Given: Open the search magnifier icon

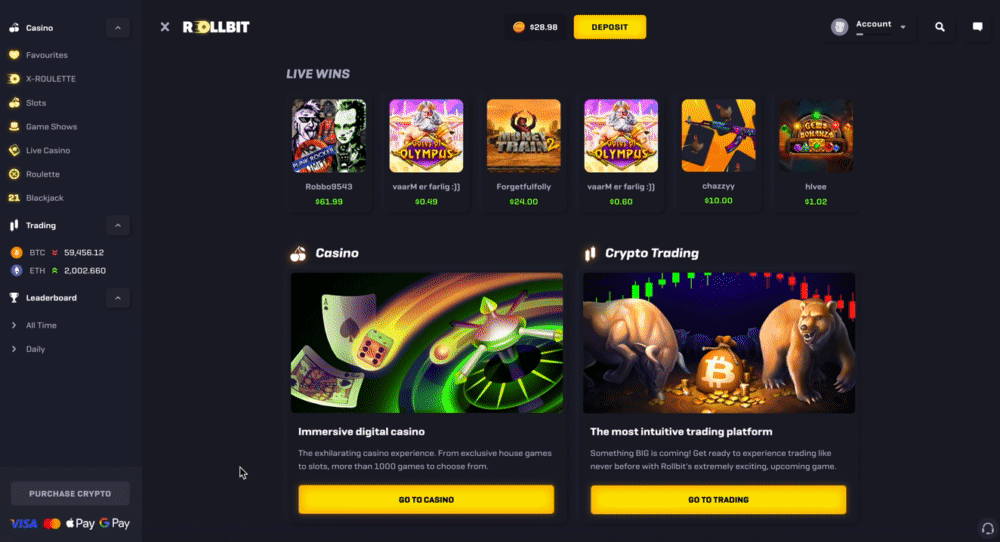Looking at the screenshot, I should tap(939, 27).
